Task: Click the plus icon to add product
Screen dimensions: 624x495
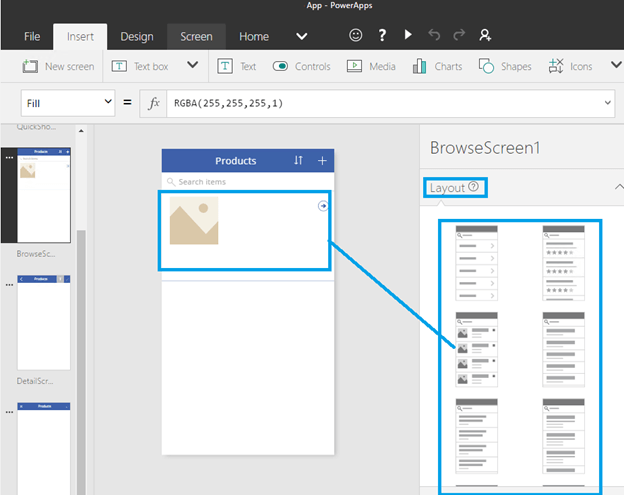Action: tap(322, 161)
